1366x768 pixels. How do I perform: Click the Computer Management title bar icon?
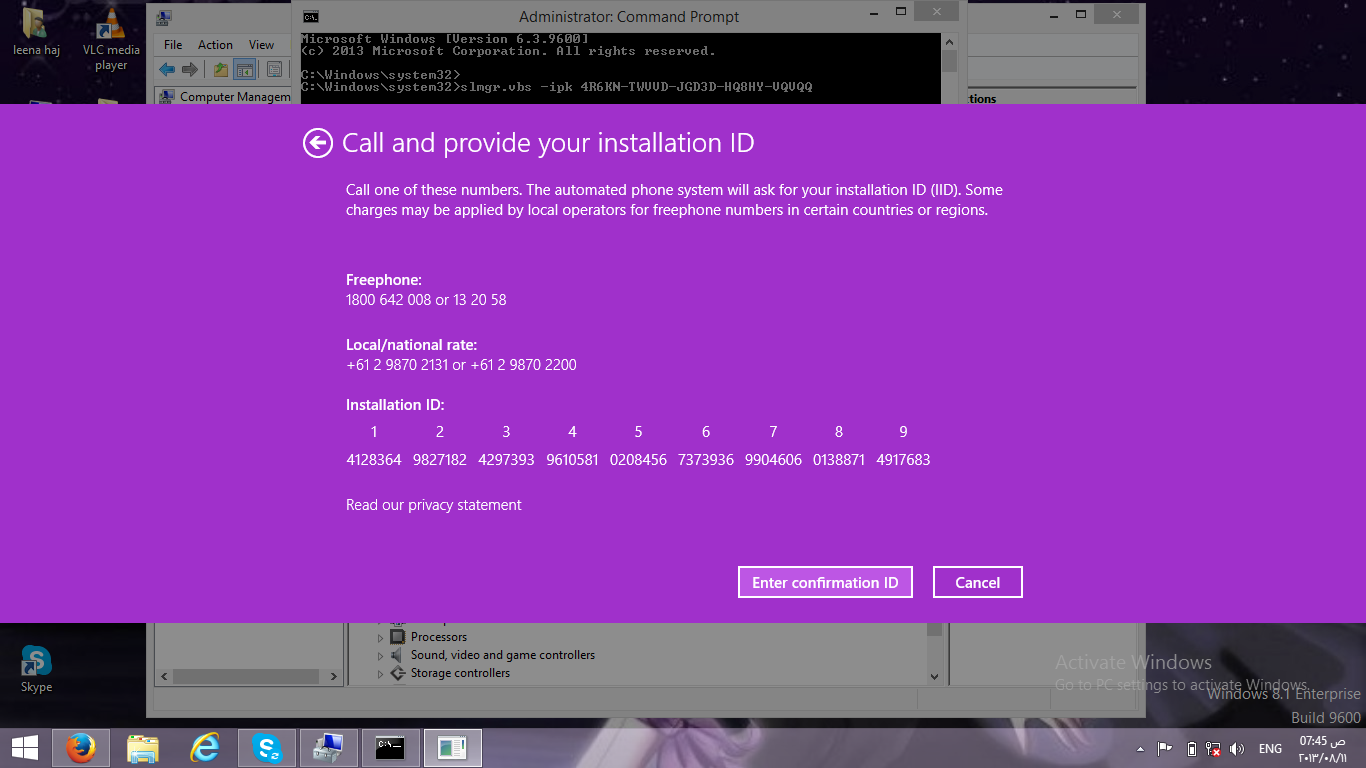[164, 17]
